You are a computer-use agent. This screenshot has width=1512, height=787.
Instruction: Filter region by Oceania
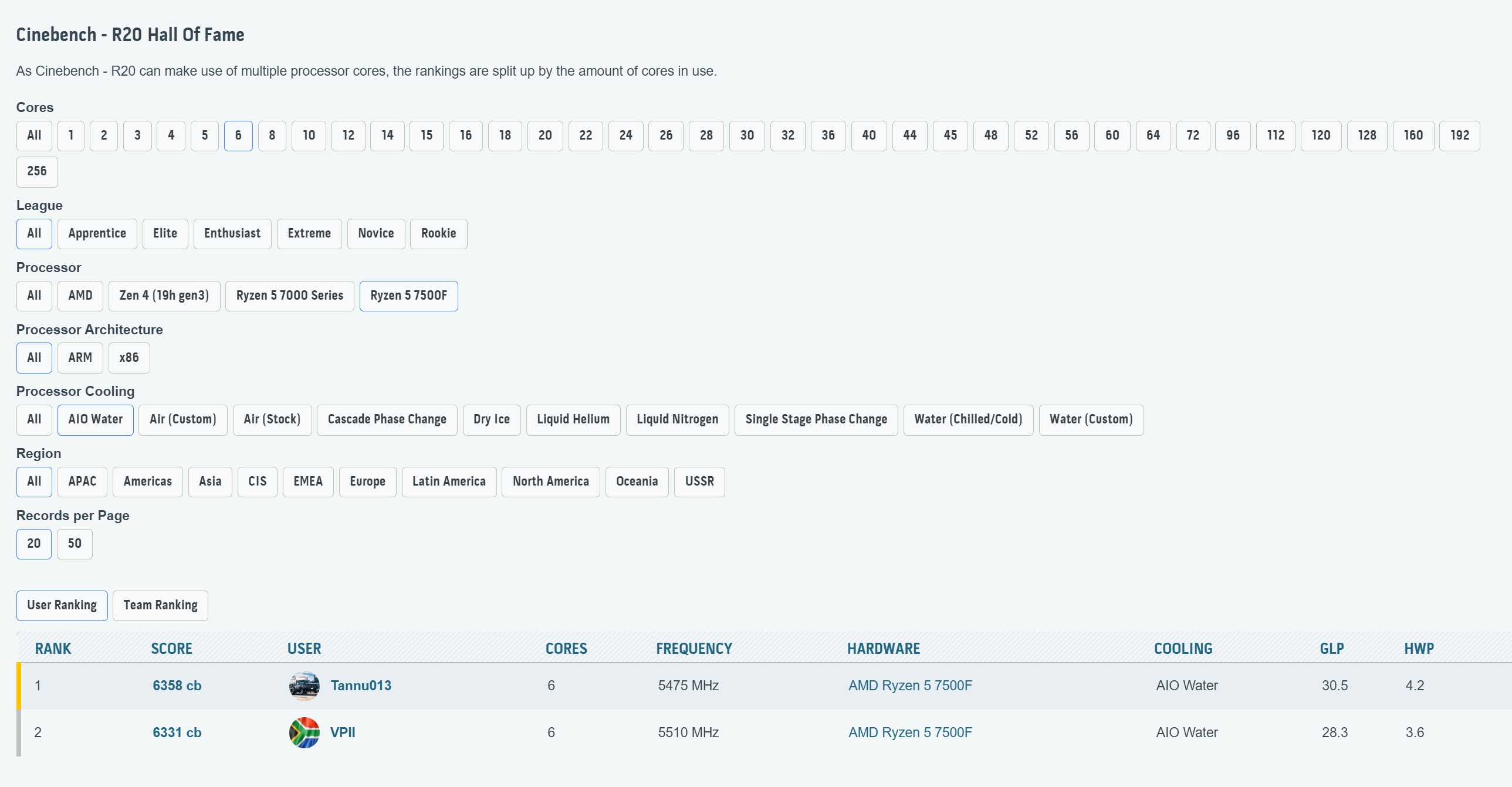[637, 482]
